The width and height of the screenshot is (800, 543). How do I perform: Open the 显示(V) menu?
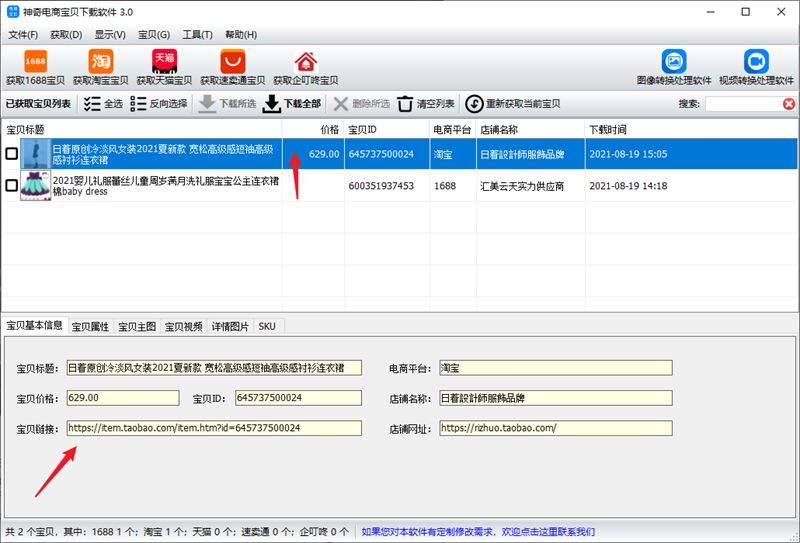coord(110,35)
